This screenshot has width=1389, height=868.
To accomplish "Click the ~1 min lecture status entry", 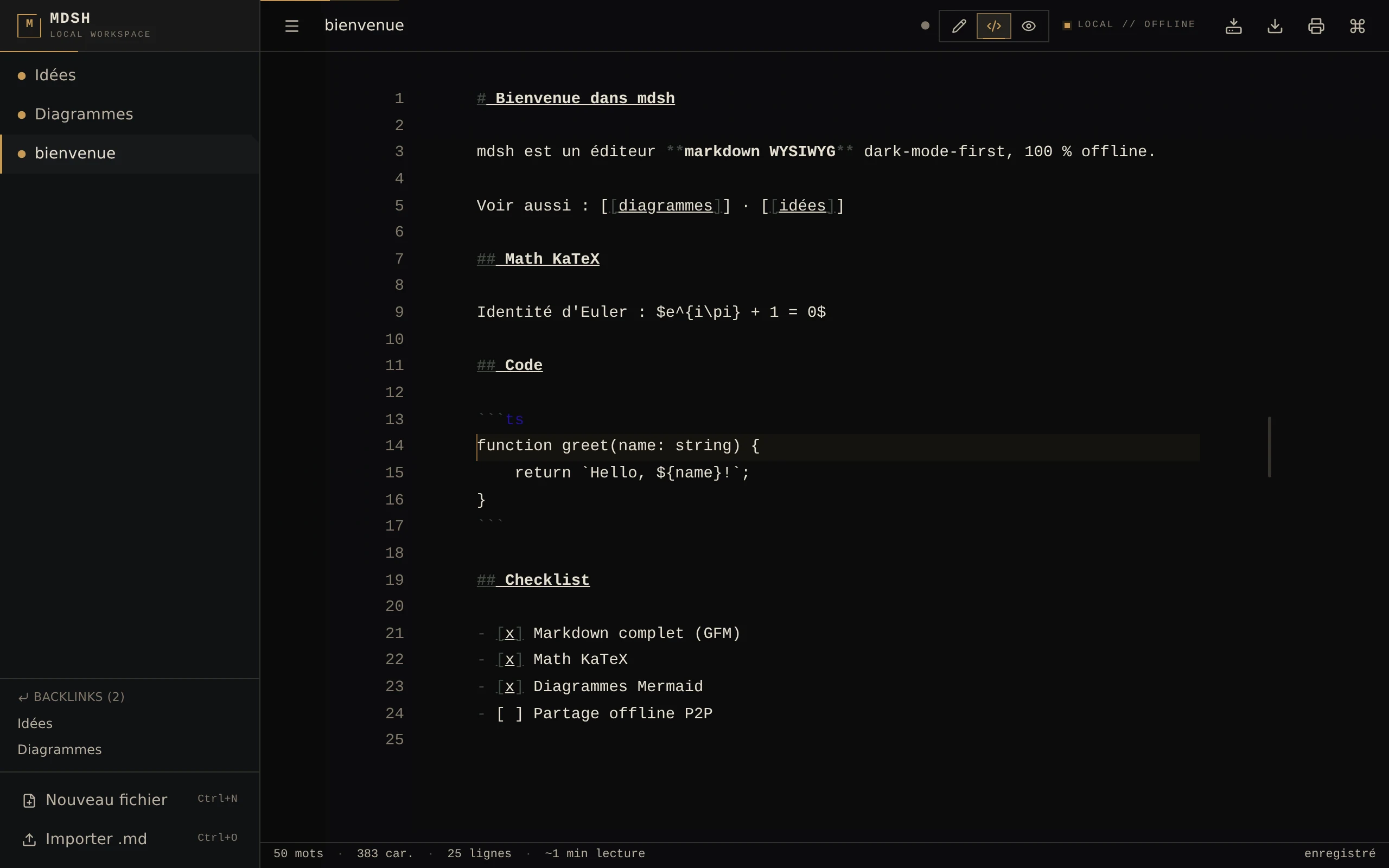I will 595,854.
